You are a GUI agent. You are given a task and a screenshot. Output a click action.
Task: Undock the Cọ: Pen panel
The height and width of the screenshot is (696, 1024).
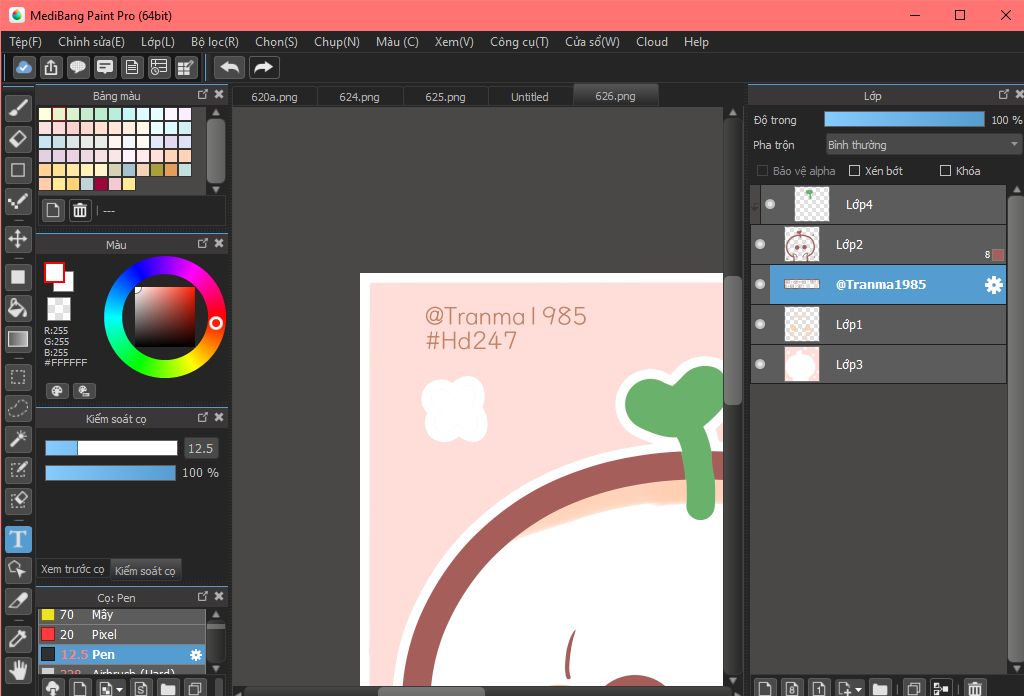[202, 596]
